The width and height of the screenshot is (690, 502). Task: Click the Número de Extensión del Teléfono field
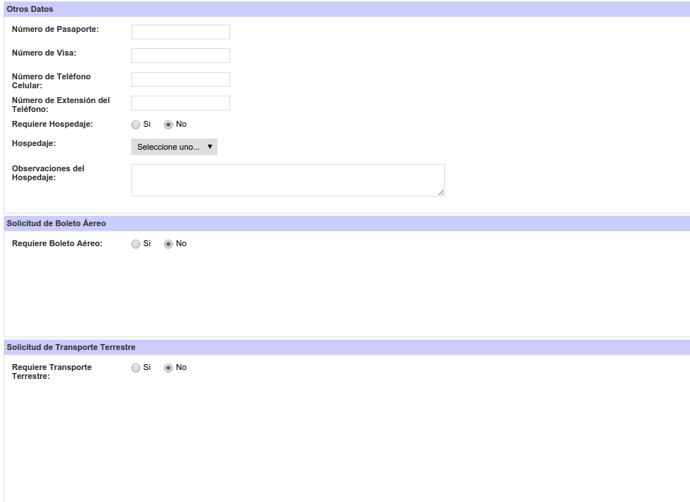pyautogui.click(x=180, y=103)
